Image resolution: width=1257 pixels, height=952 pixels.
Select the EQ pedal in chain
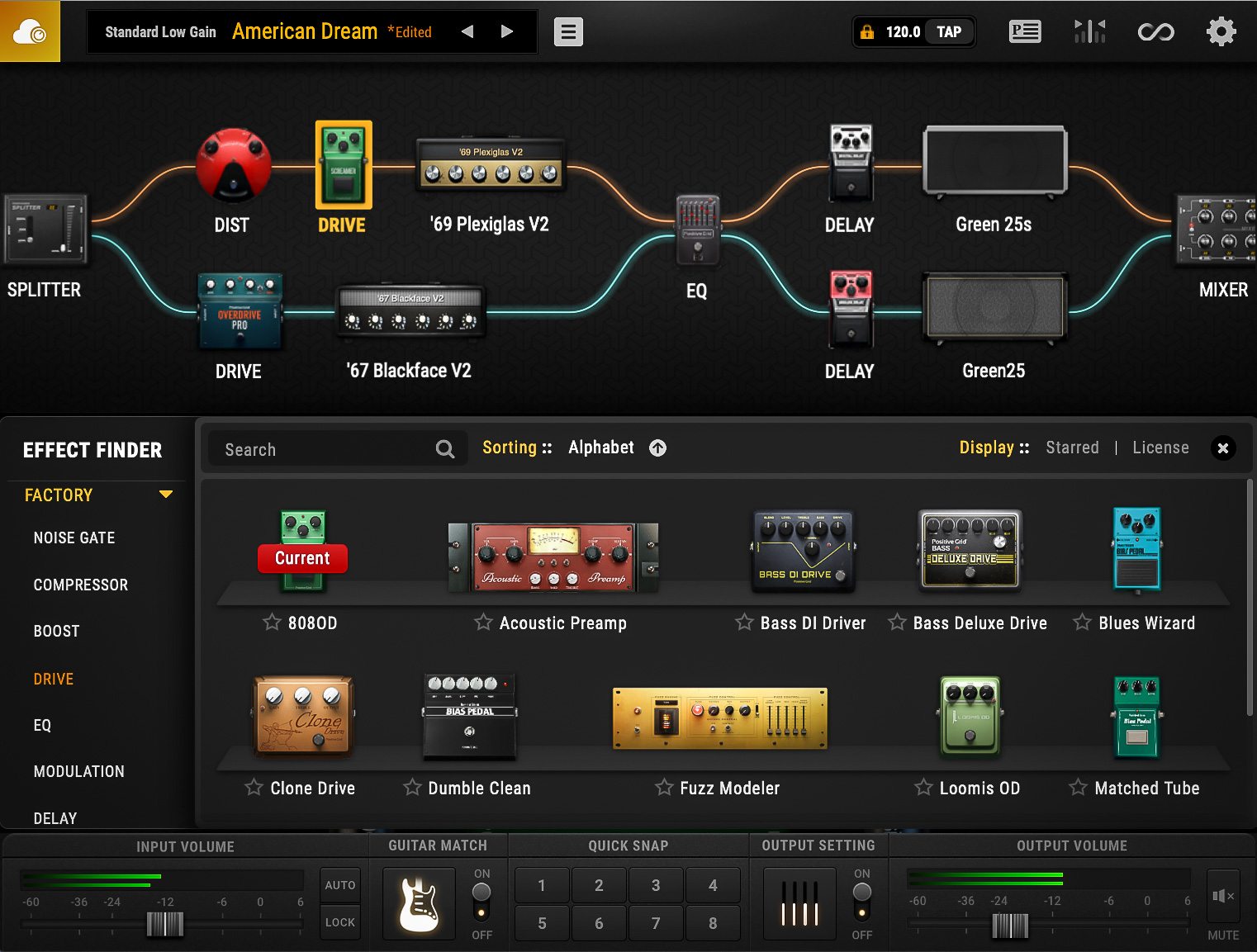[698, 230]
